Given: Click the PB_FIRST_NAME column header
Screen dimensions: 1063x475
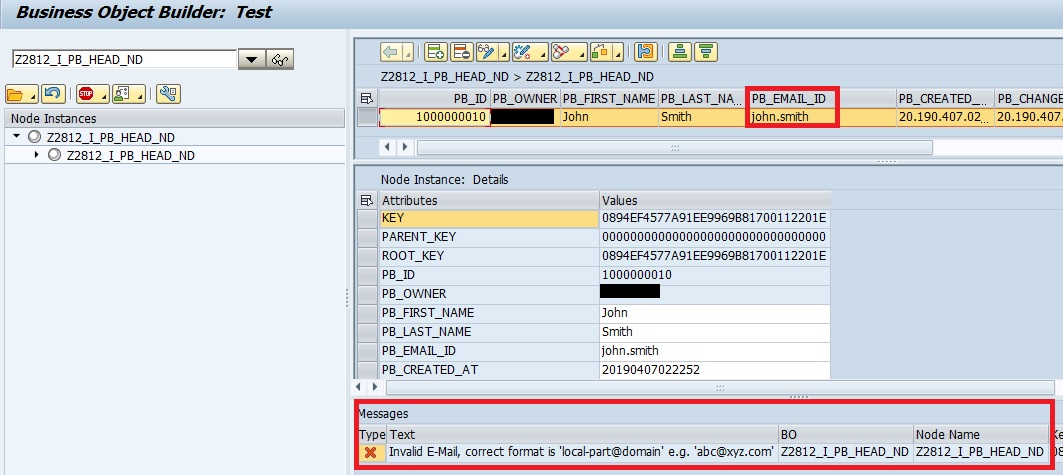Looking at the screenshot, I should click(x=609, y=98).
